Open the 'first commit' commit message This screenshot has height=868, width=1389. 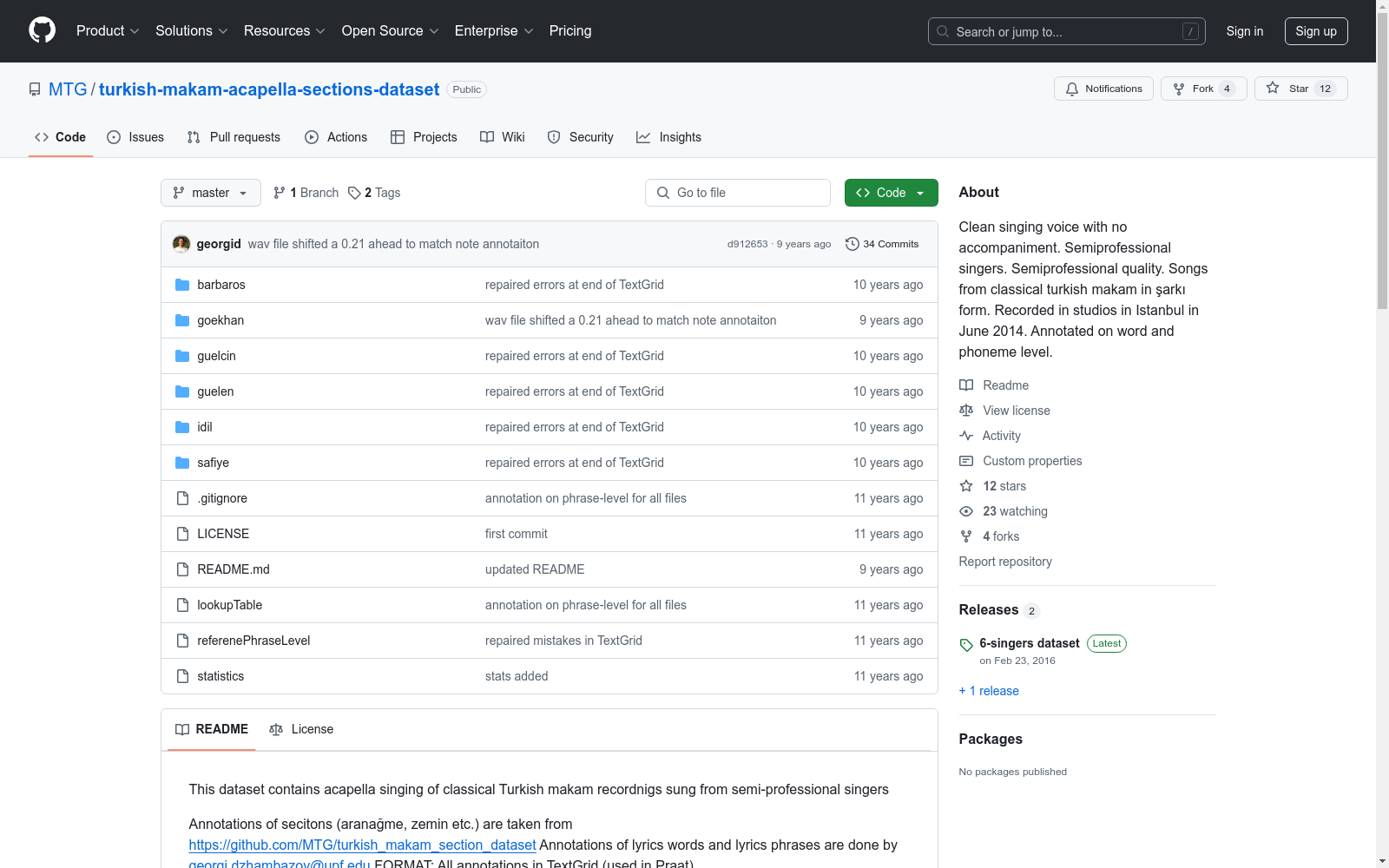tap(517, 534)
